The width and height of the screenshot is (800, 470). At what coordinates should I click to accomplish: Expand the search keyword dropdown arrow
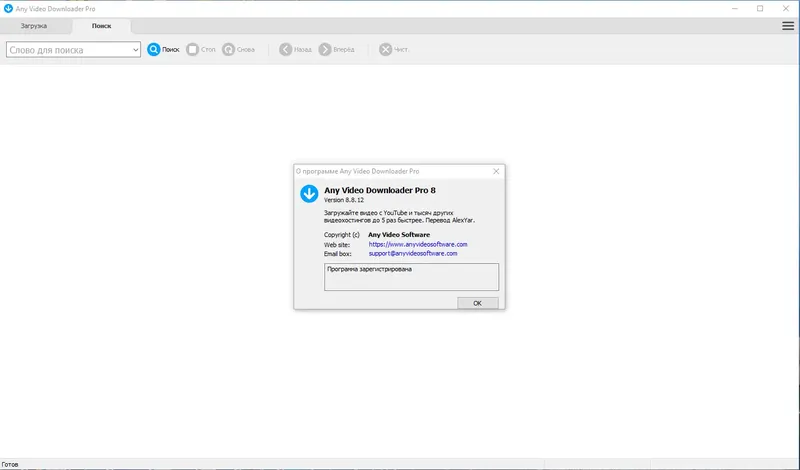tap(136, 50)
